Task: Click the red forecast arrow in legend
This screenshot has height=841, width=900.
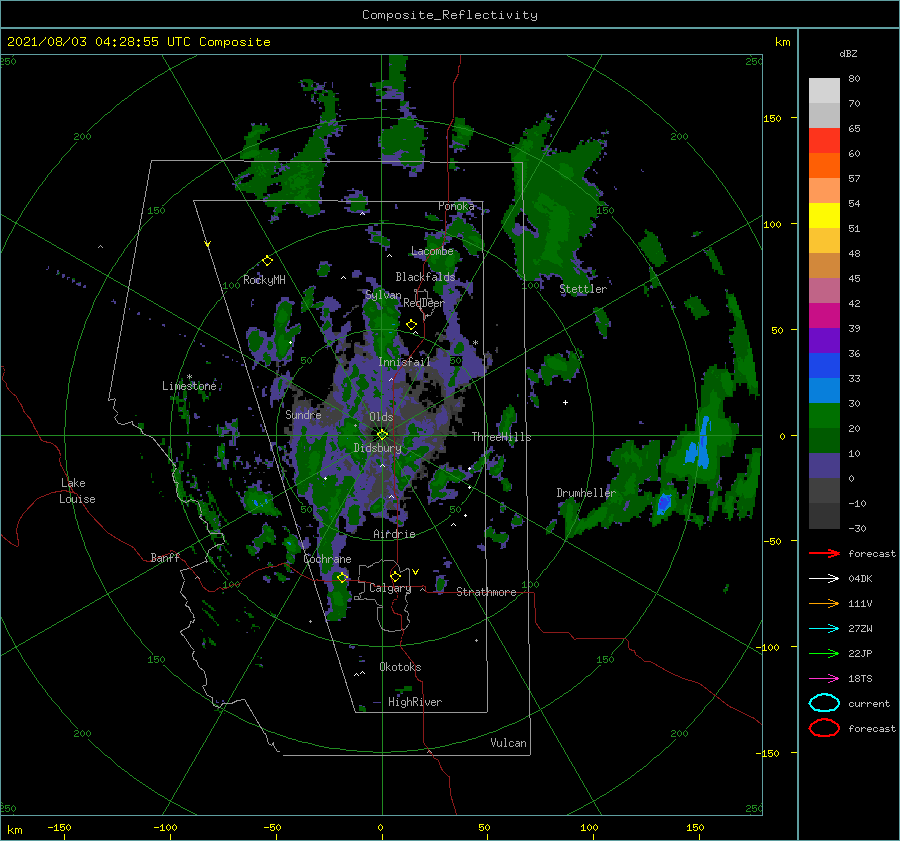Action: click(x=824, y=553)
